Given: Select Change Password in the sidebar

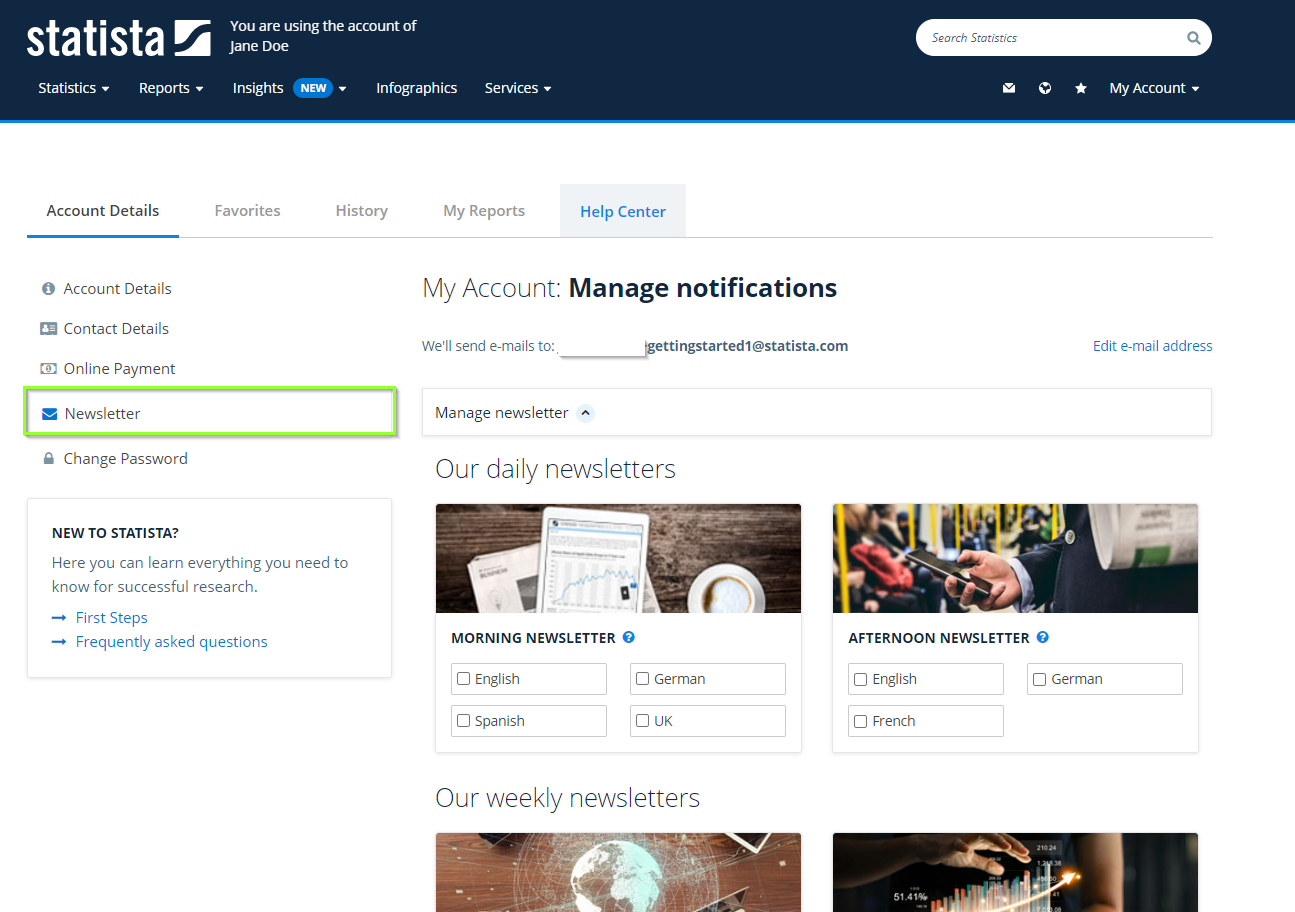Looking at the screenshot, I should (x=126, y=459).
